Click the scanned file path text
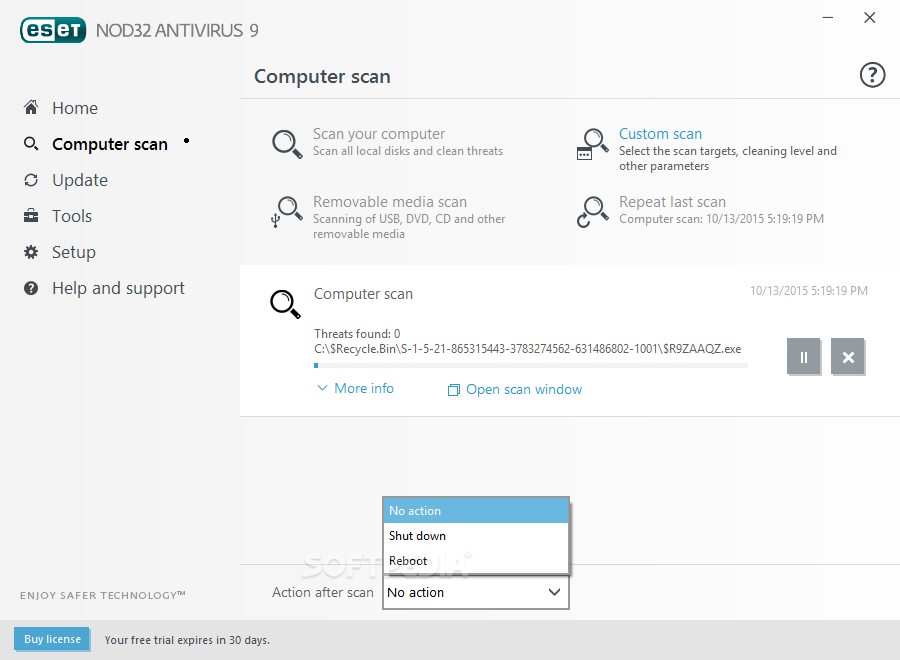 coord(527,349)
